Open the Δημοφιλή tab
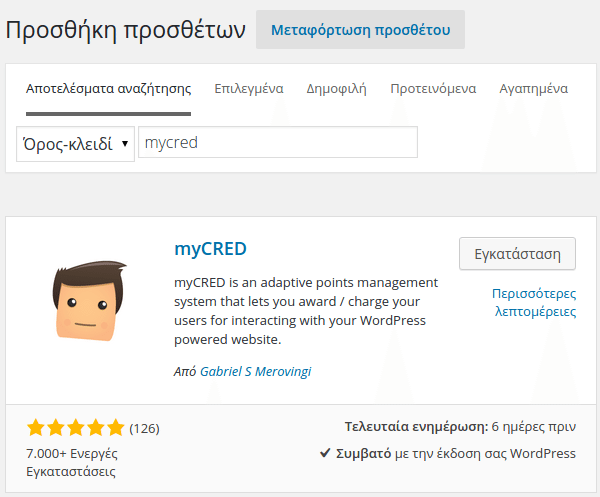Viewport: 600px width, 497px height. (336, 89)
